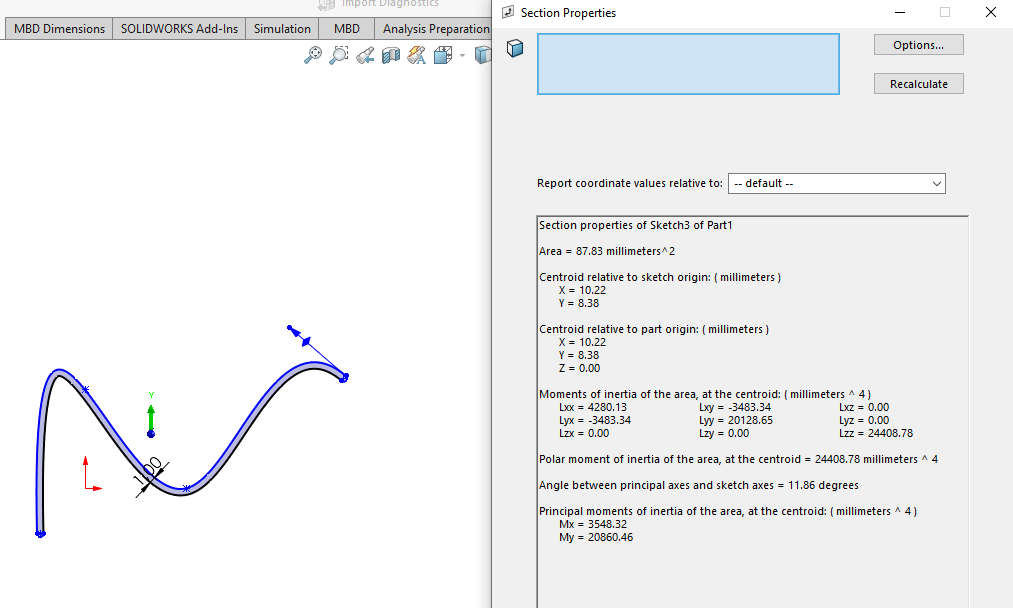Click the Previous View icon
This screenshot has width=1013, height=608.
(x=365, y=56)
